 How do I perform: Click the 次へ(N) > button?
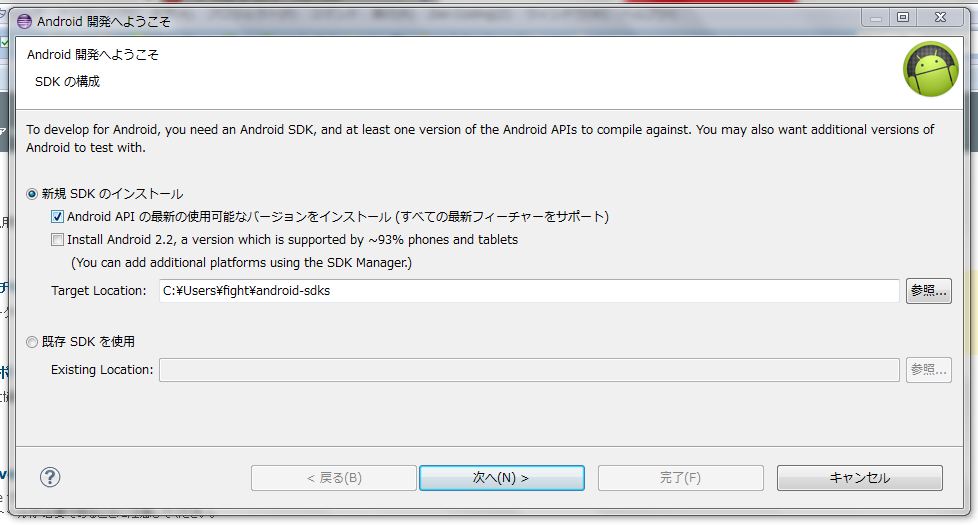click(501, 478)
